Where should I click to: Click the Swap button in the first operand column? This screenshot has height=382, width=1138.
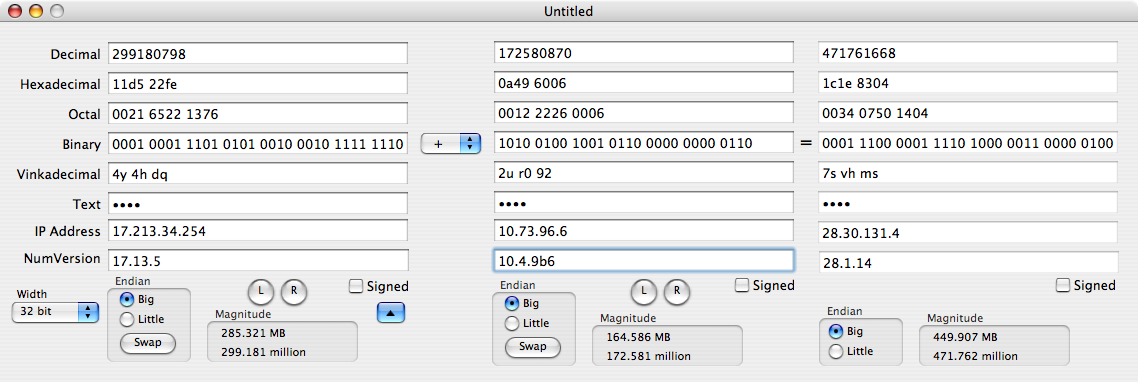148,343
